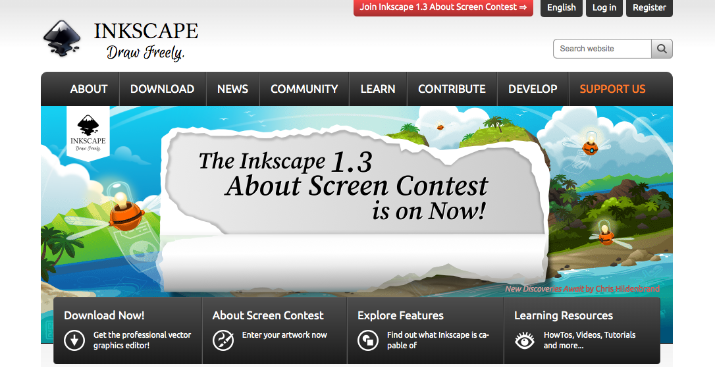This screenshot has width=715, height=367.
Task: Open the ABOUT menu
Action: pyautogui.click(x=88, y=89)
